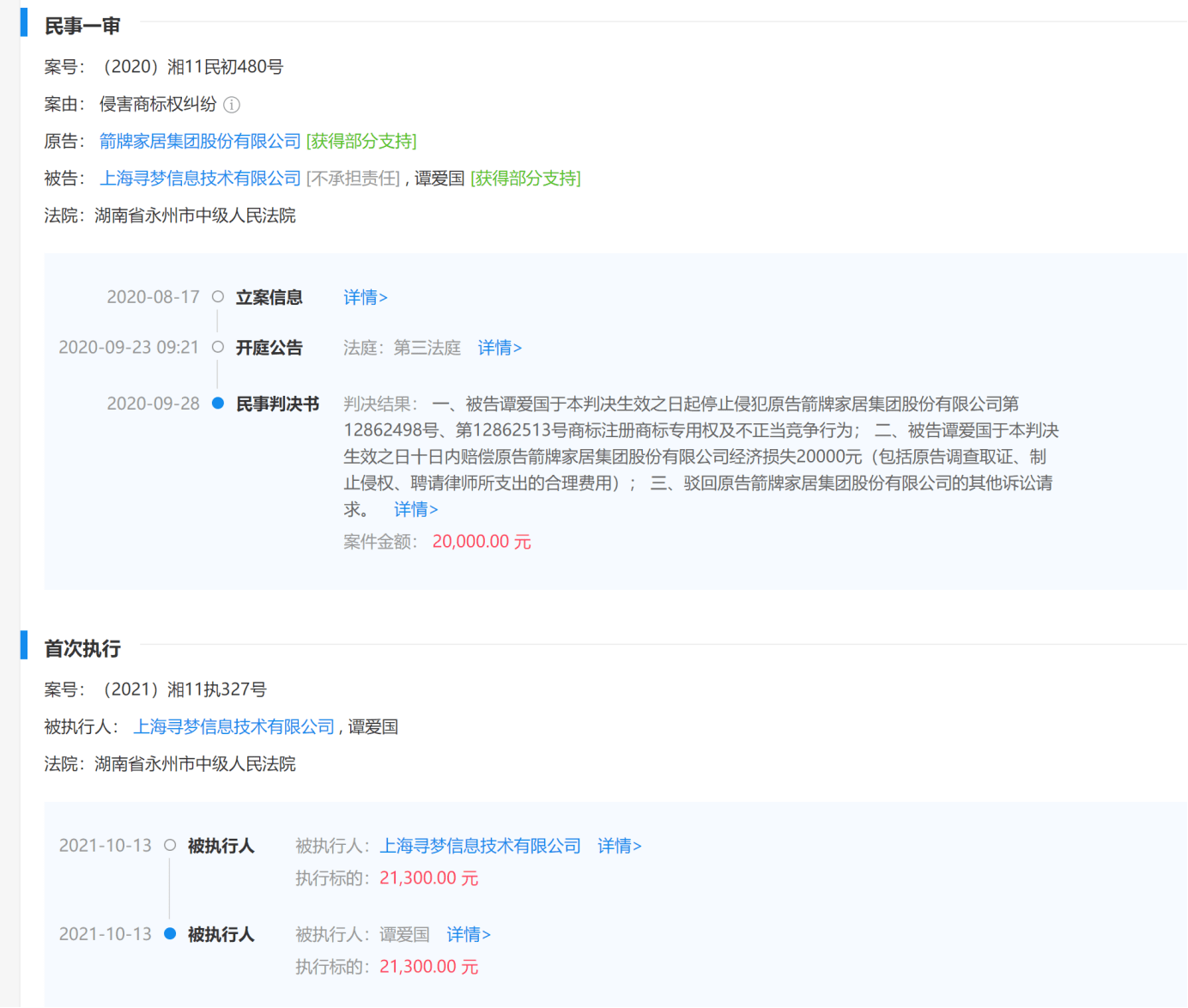The height and width of the screenshot is (1008, 1188).
Task: Click the 2020-08-17 timeline circle marker
Action: point(218,297)
